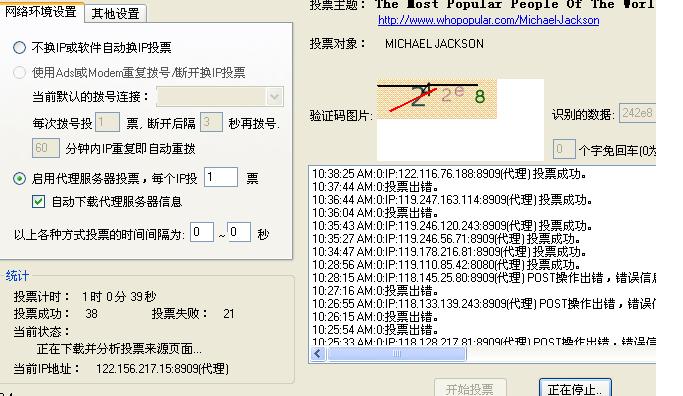Select 启用代理服务器投票 radio option
Viewport: 683px width, 396px height.
[x=20, y=178]
